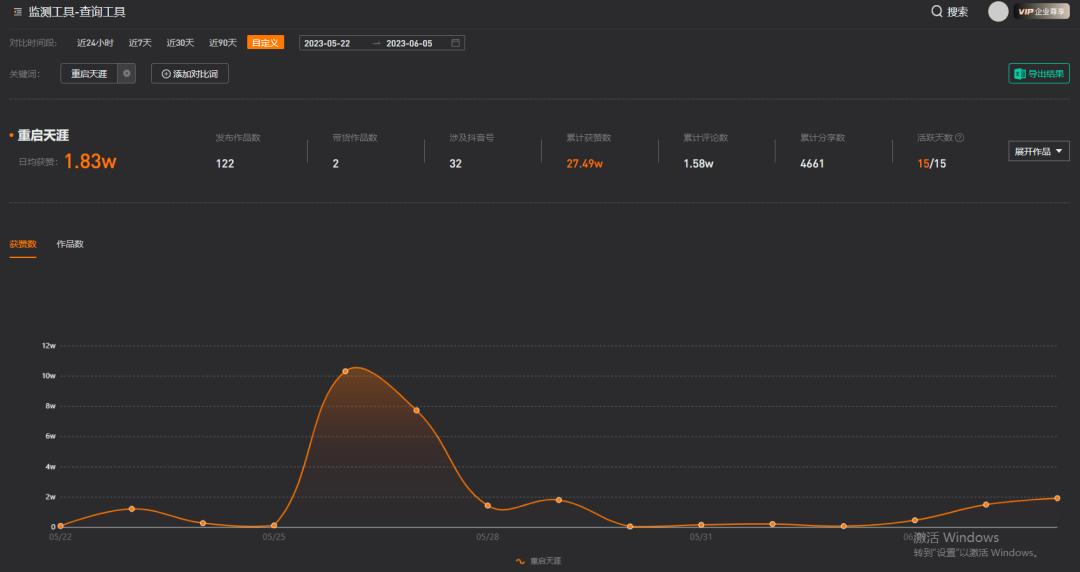Click the search magnifier icon

[x=937, y=12]
